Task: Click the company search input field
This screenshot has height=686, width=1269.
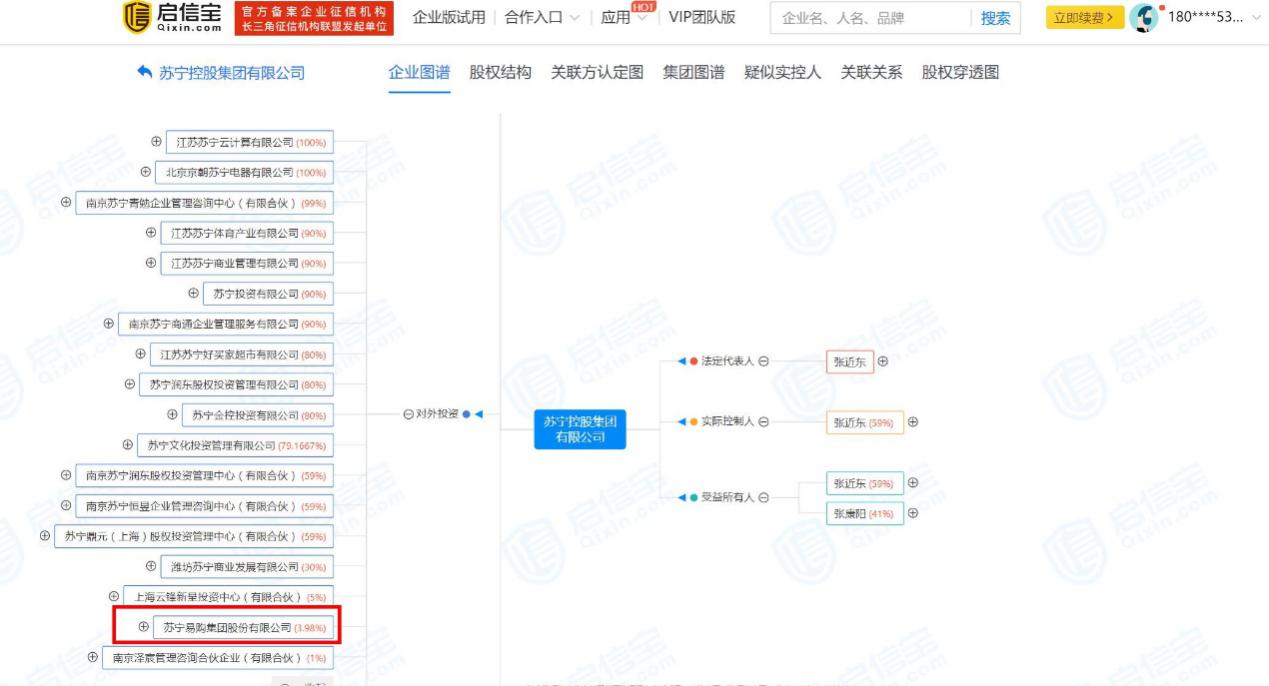Action: coord(868,18)
